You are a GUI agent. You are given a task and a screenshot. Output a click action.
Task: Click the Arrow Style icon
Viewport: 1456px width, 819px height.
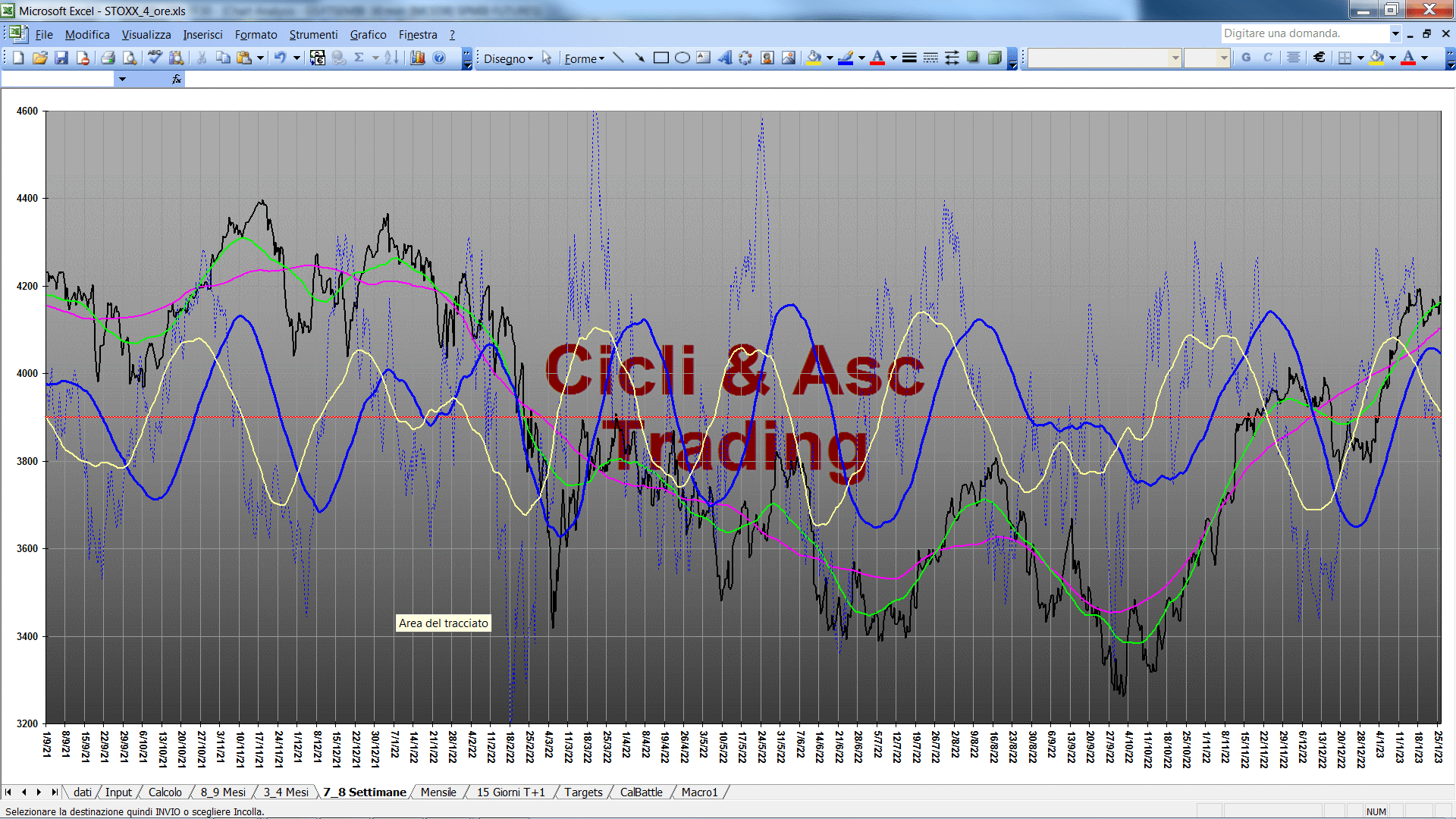pos(952,58)
